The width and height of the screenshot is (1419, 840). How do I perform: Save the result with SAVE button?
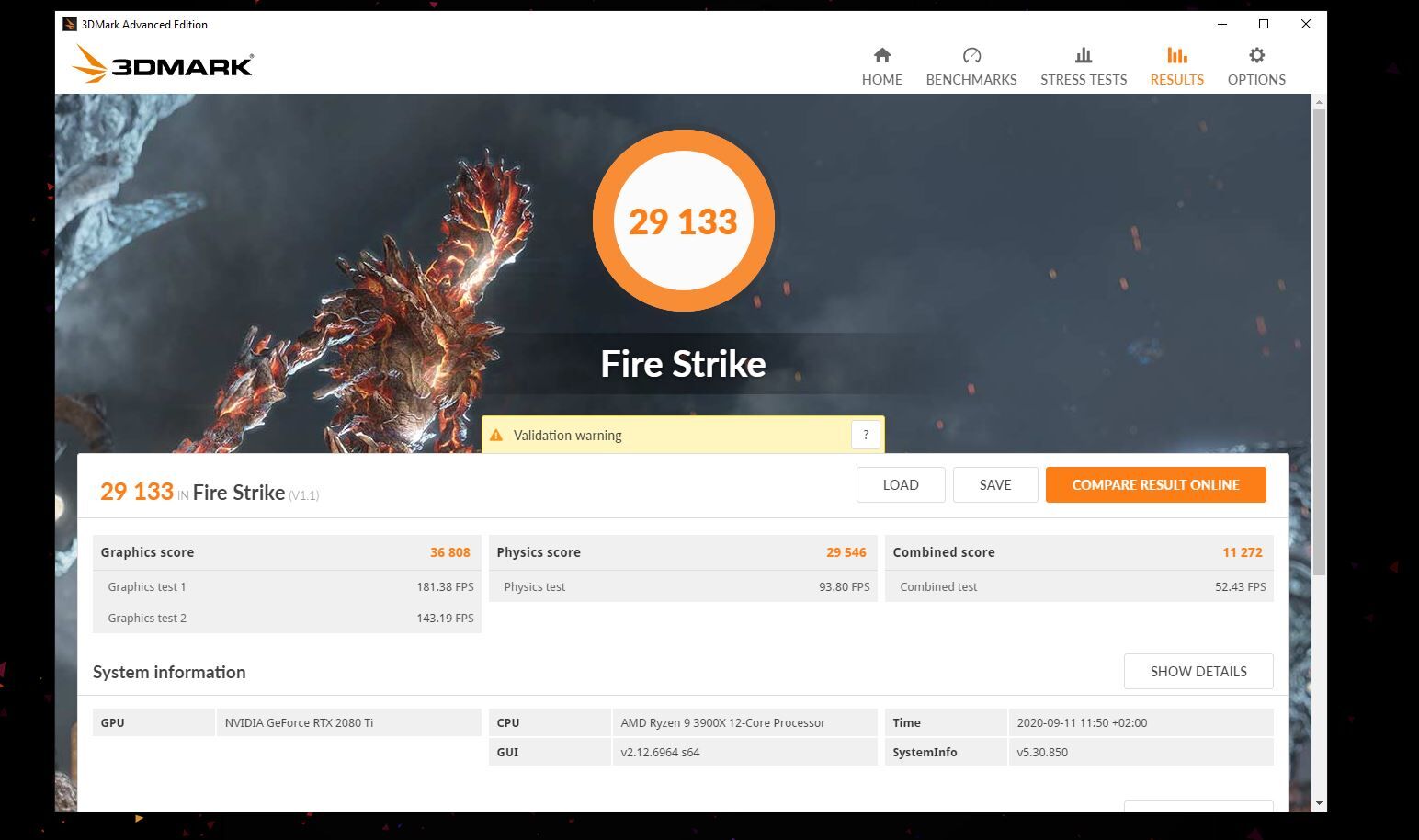pos(995,484)
